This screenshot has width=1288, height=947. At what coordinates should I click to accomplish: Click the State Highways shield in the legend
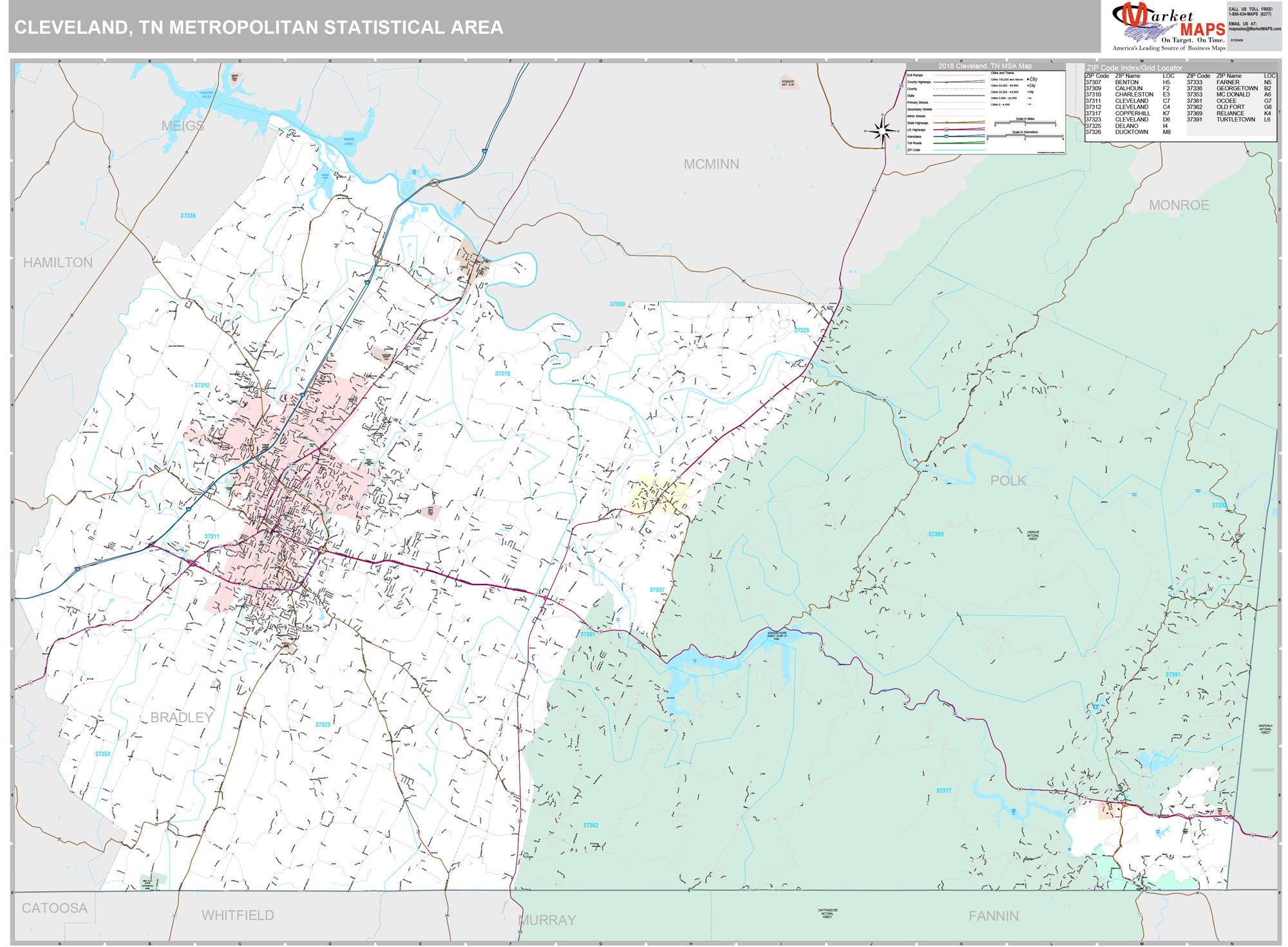coord(946,123)
